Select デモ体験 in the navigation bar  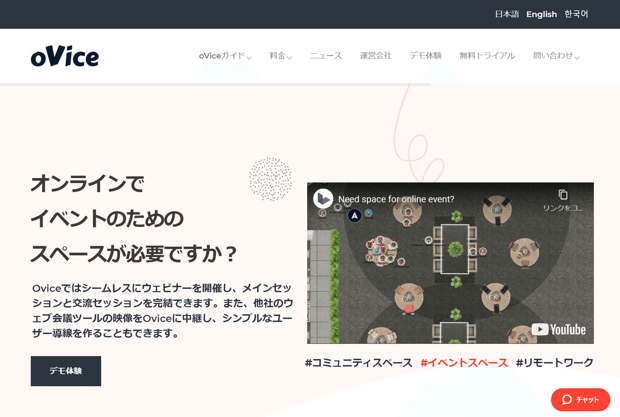[425, 56]
